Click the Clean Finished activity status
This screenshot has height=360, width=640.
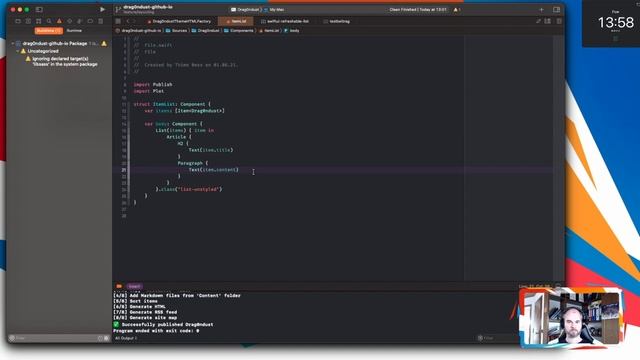(418, 9)
